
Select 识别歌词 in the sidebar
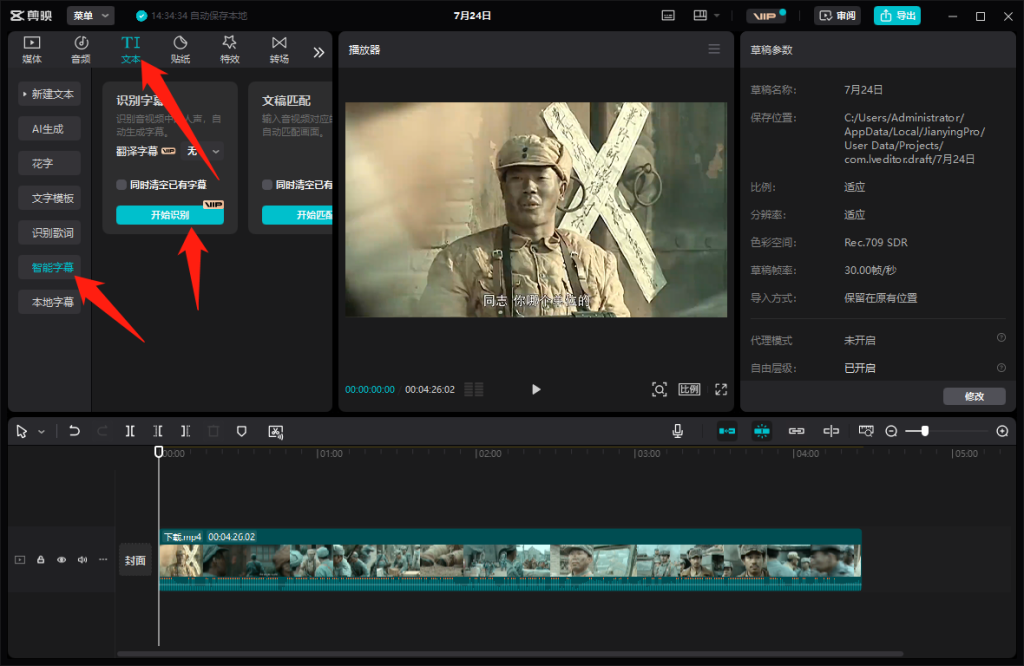click(50, 232)
